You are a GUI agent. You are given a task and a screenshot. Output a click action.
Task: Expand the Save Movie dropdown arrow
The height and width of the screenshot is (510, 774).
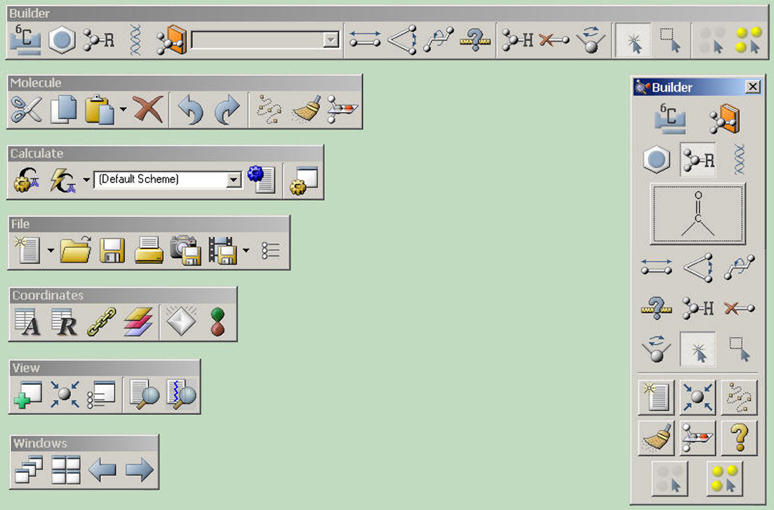tap(246, 250)
